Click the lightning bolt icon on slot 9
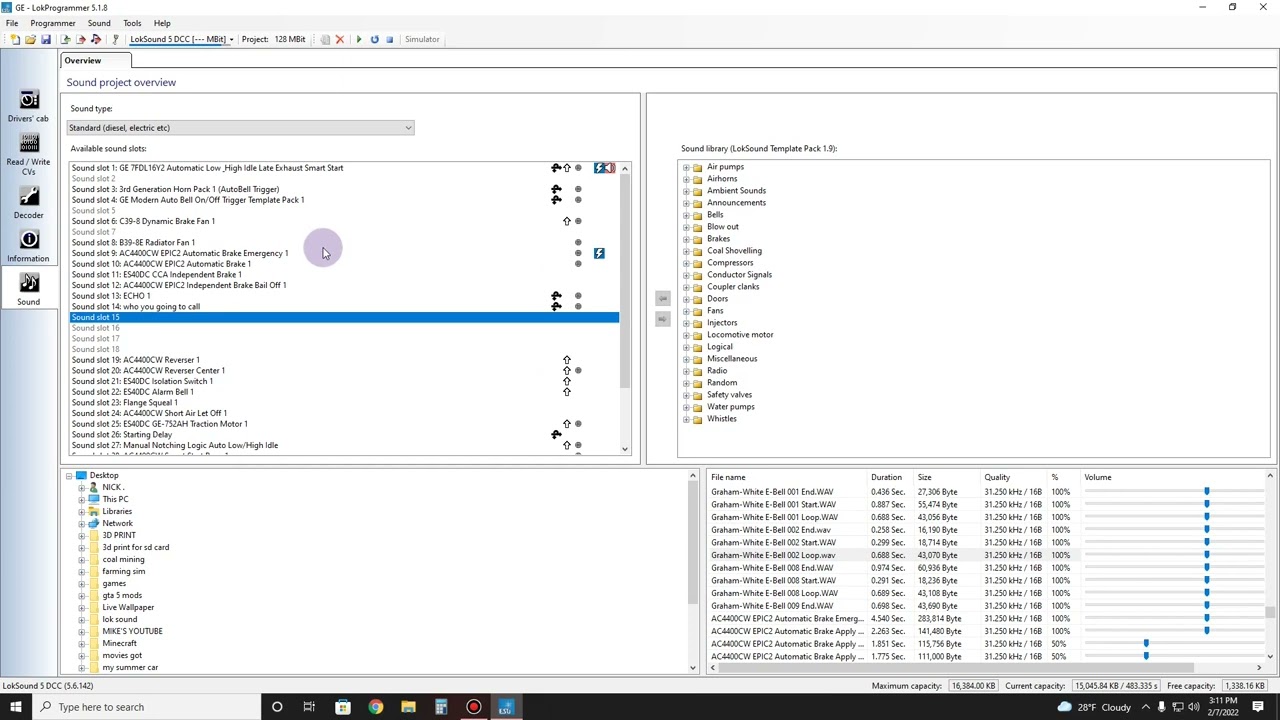This screenshot has height=720, width=1280. click(x=599, y=253)
